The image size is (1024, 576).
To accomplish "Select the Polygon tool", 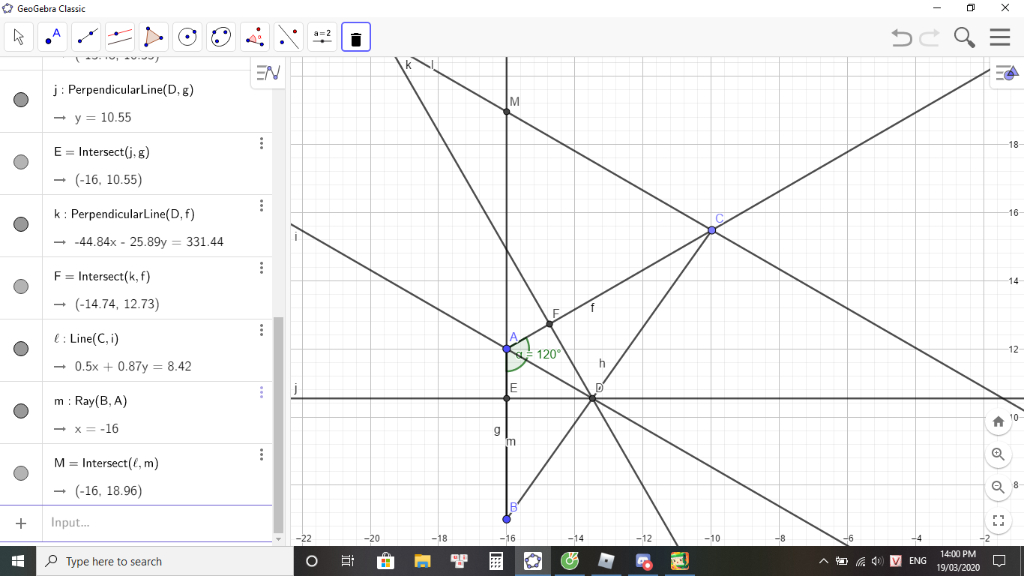I will coord(153,37).
